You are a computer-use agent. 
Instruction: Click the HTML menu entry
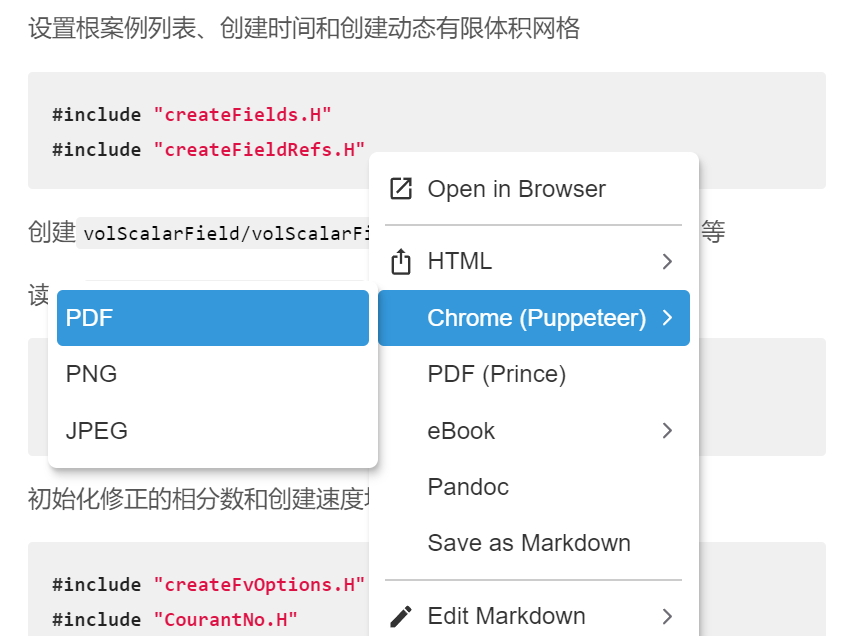(460, 261)
